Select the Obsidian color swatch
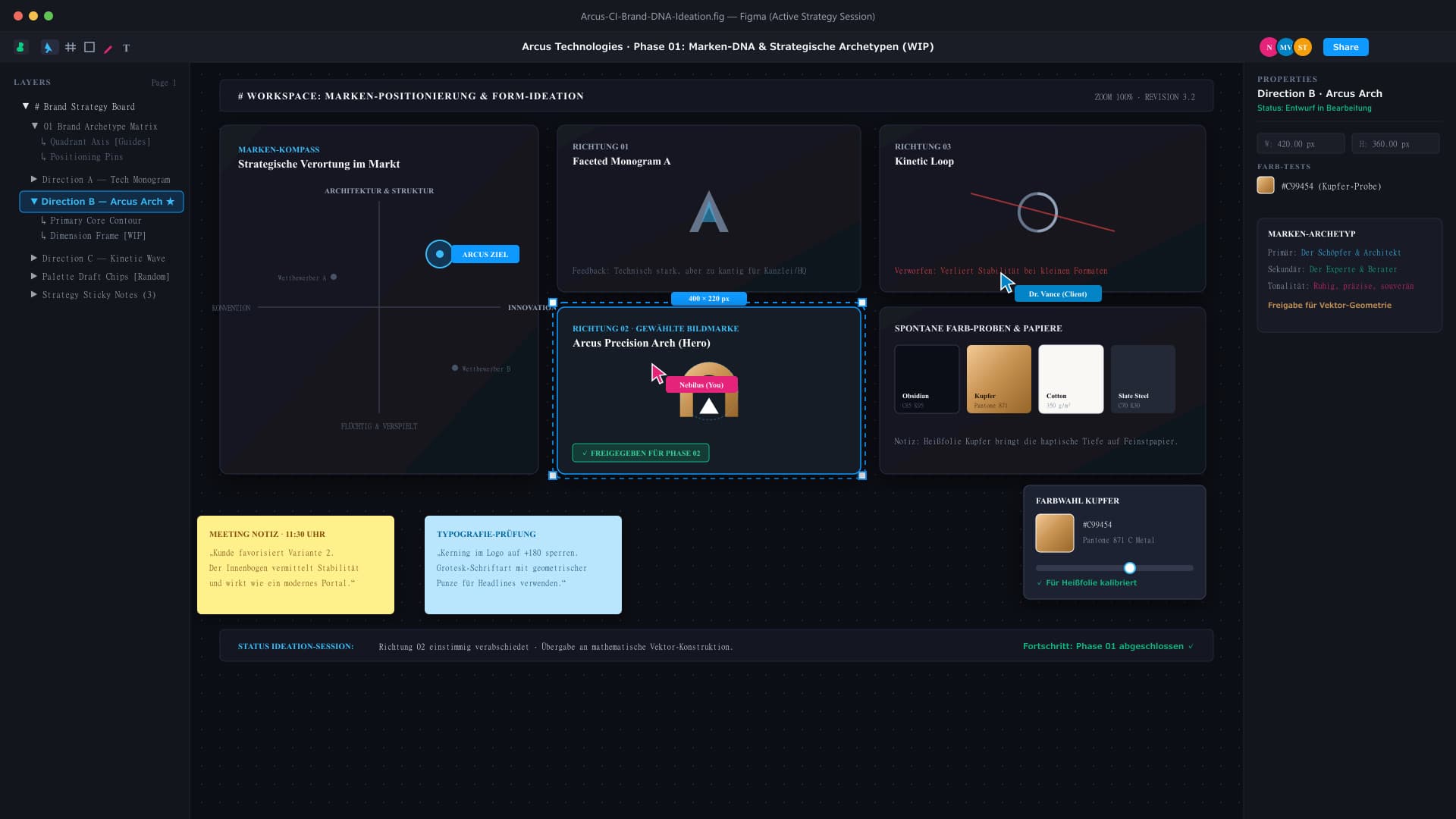The image size is (1456, 819). [927, 379]
